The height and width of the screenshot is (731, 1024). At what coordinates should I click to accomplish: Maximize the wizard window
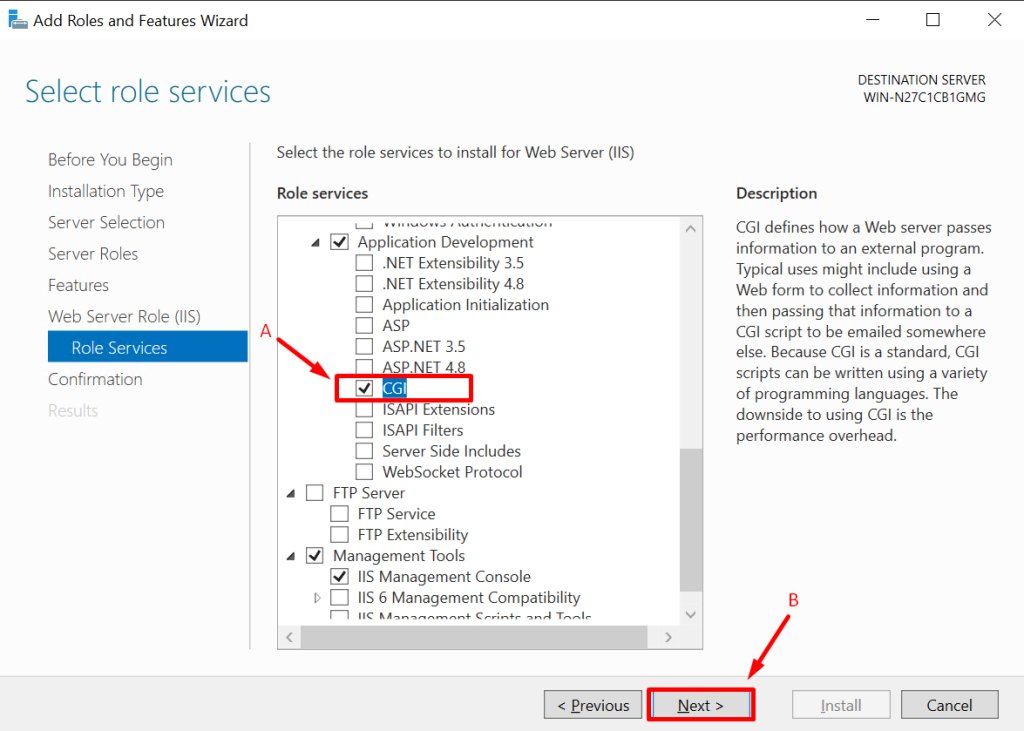point(932,20)
